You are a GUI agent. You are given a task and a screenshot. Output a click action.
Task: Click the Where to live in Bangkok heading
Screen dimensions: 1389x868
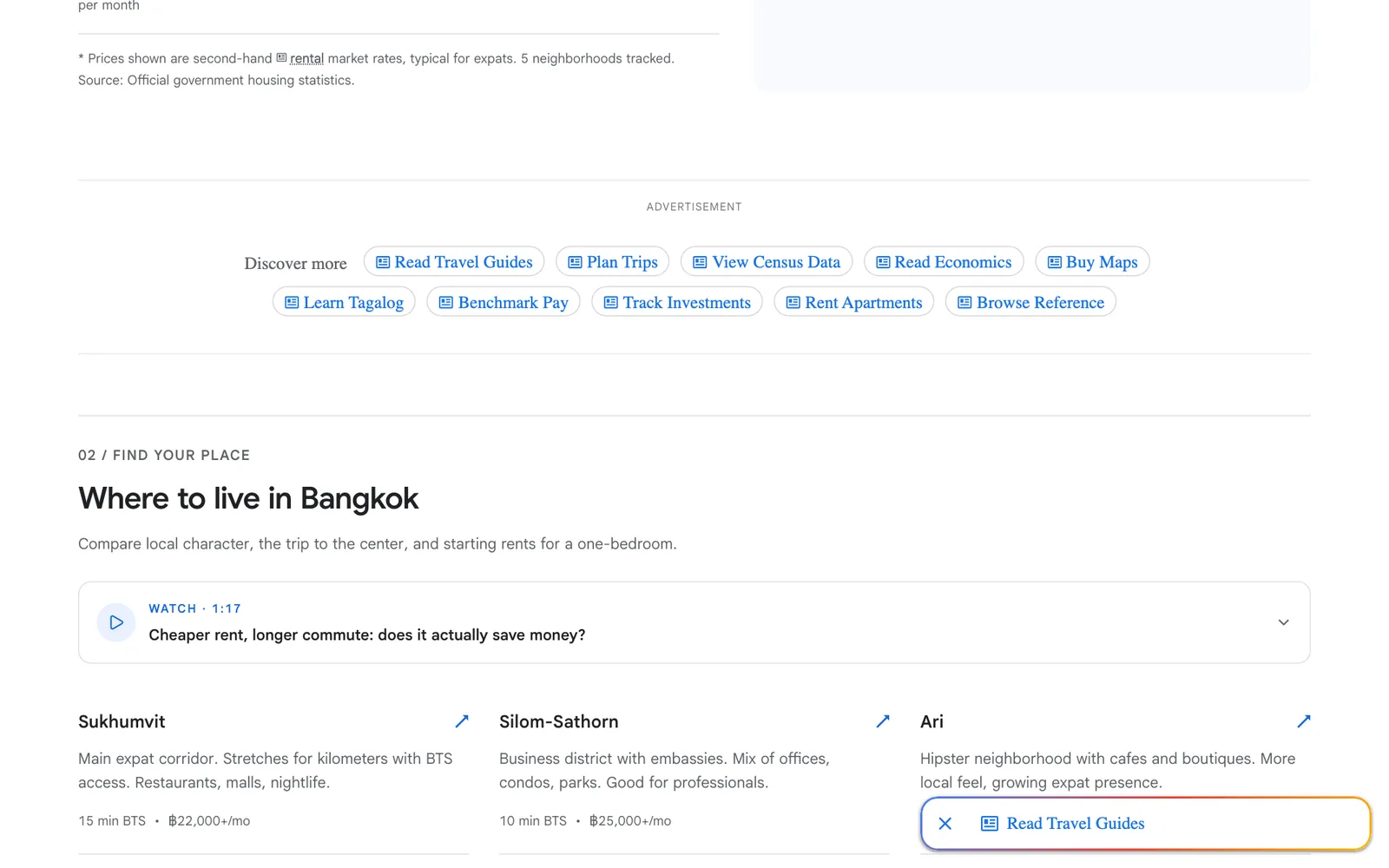pos(248,499)
